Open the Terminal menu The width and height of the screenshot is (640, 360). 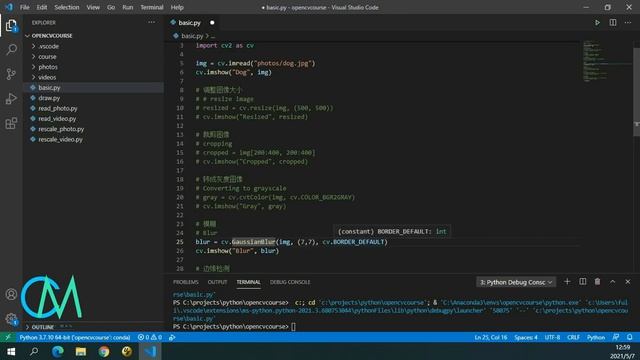[x=152, y=7]
